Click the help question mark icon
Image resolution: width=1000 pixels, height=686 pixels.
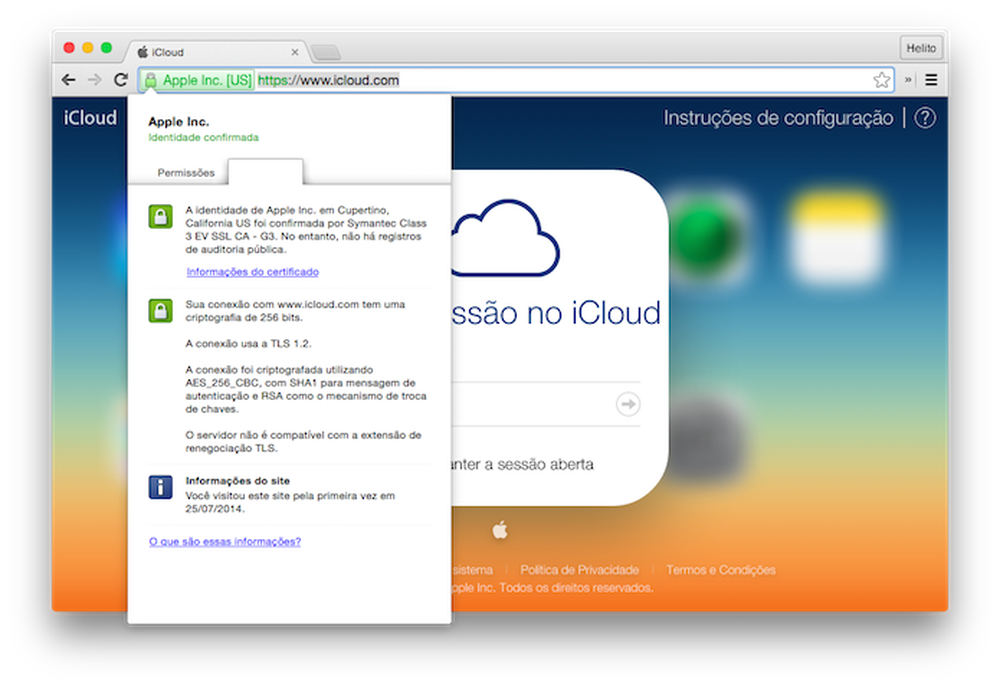tap(925, 118)
